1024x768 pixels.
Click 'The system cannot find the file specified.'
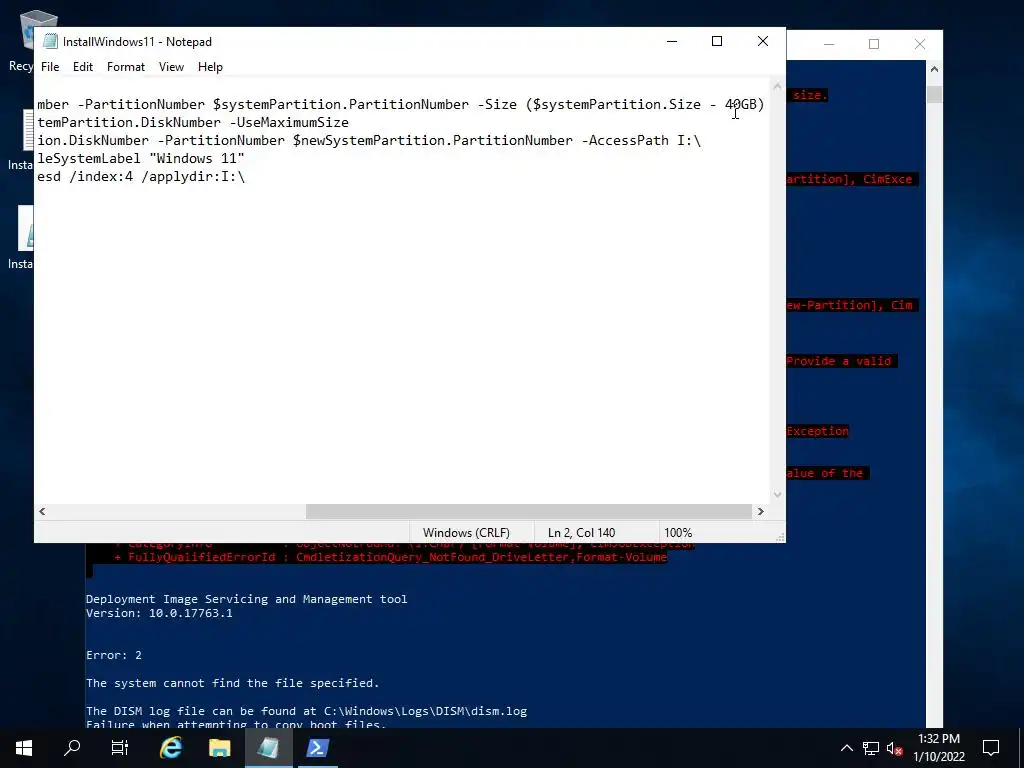tap(232, 683)
